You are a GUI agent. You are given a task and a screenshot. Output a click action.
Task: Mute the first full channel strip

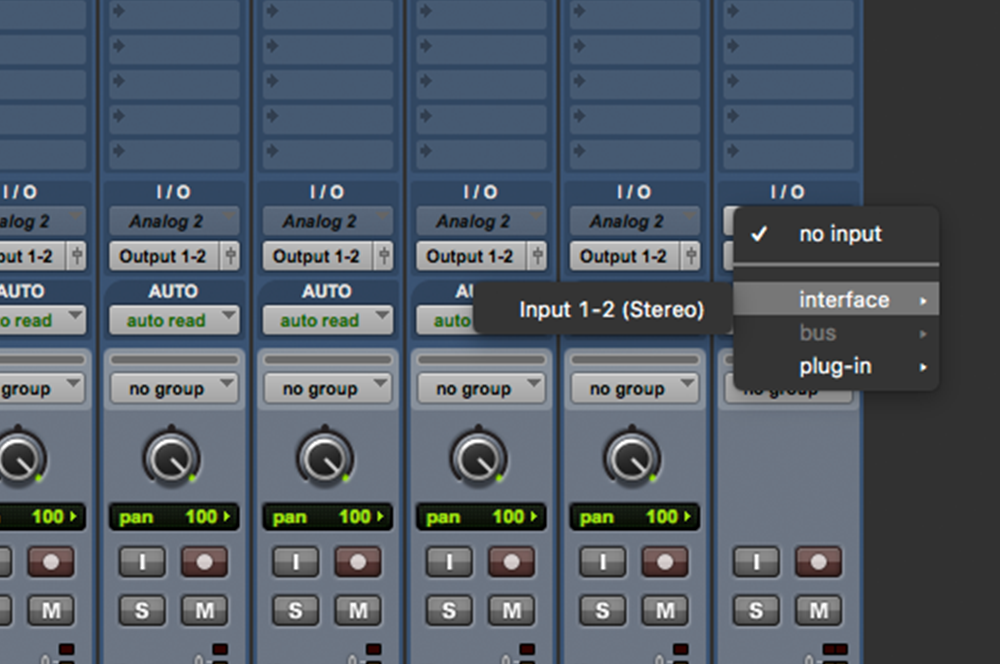coord(204,610)
